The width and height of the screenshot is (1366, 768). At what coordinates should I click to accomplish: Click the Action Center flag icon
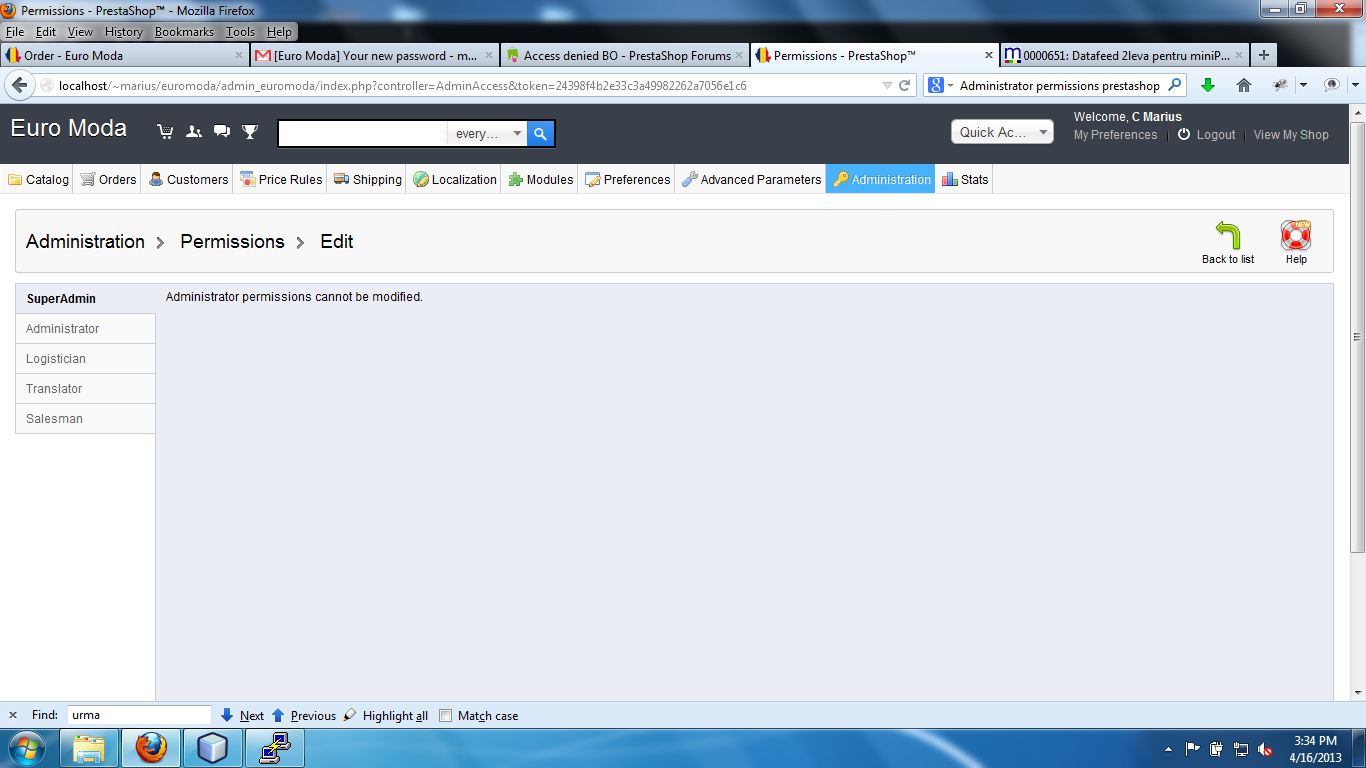point(1193,749)
